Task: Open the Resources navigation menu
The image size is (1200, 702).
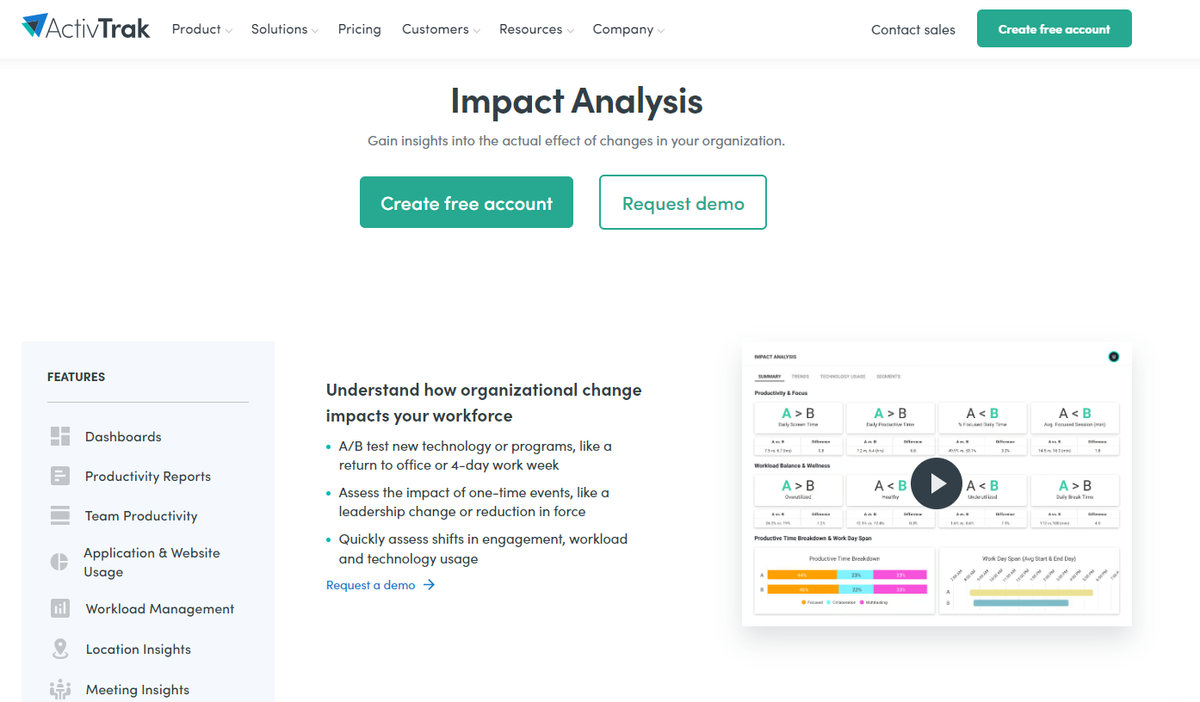Action: tap(536, 30)
